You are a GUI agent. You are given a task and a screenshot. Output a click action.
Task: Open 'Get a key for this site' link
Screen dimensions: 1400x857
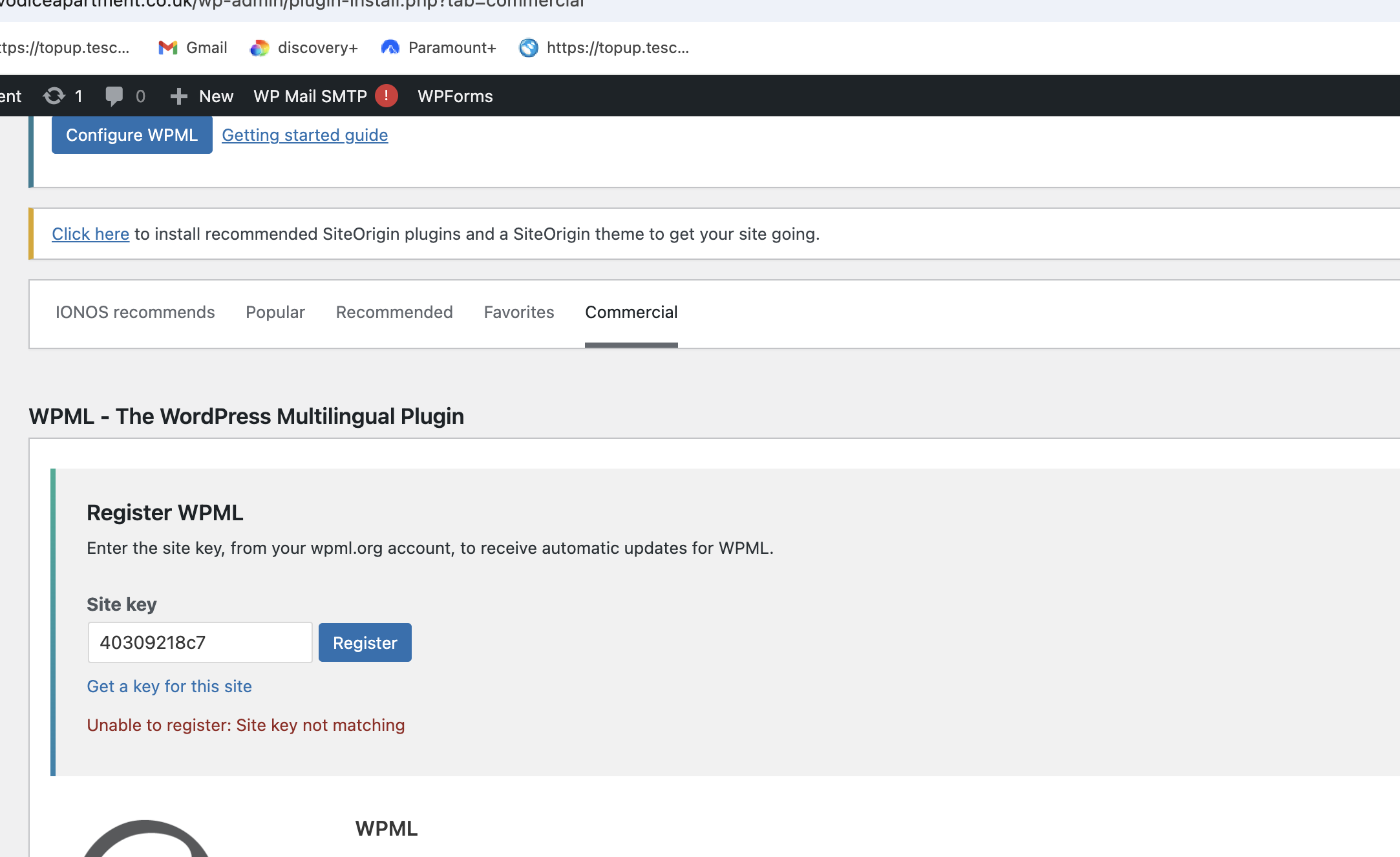click(169, 686)
